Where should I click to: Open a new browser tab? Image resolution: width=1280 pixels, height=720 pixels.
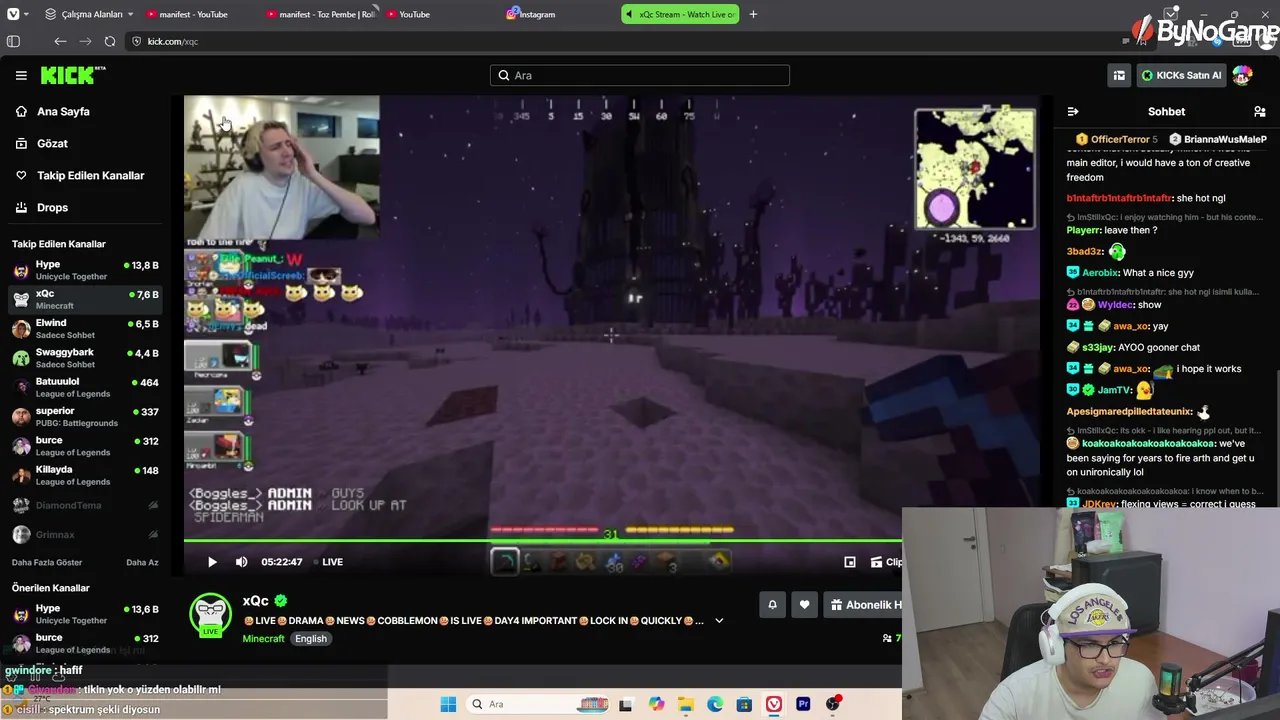(753, 14)
